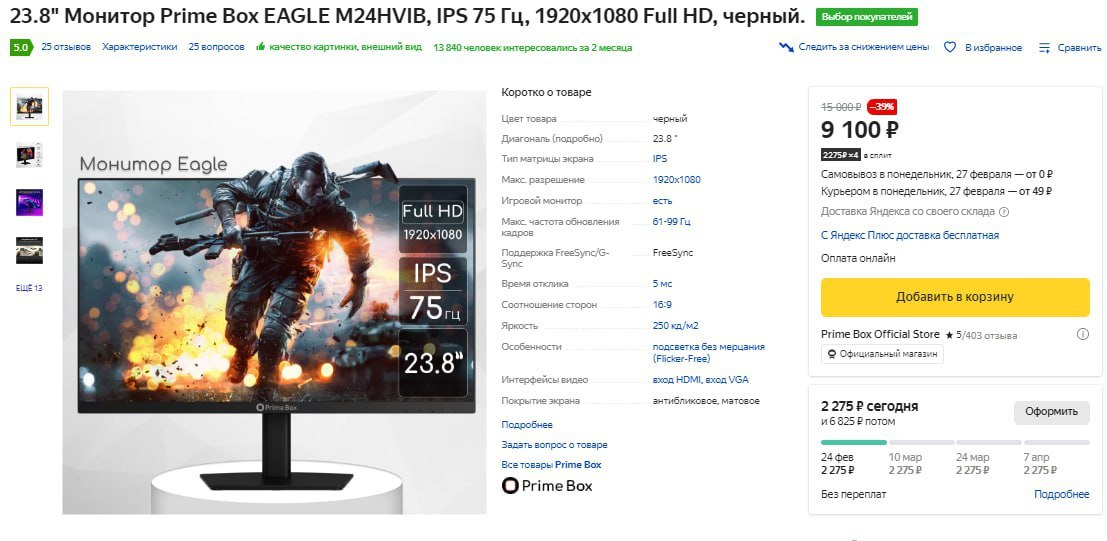Click the compare list icon
Screen dimensions: 1107x541
1045,48
